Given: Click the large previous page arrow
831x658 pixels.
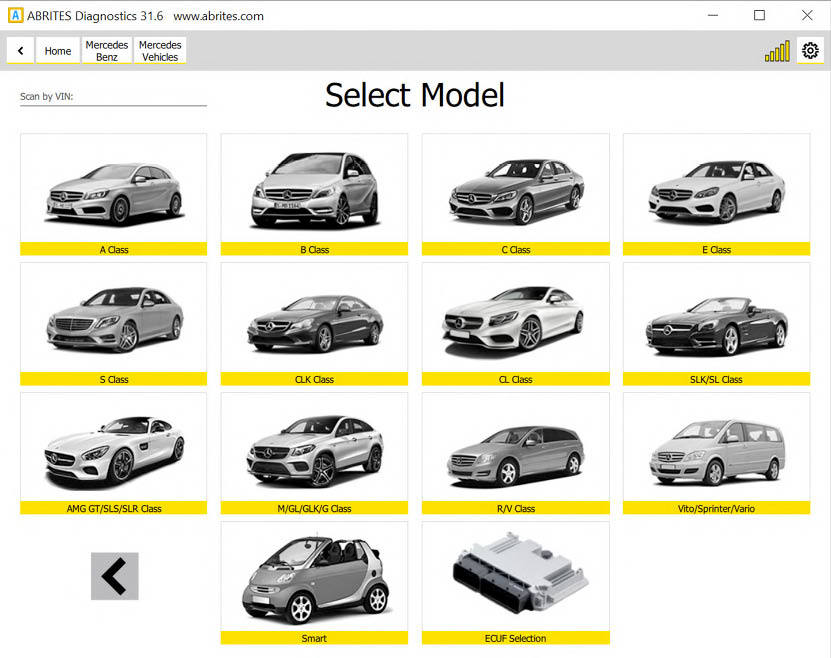Looking at the screenshot, I should point(114,576).
